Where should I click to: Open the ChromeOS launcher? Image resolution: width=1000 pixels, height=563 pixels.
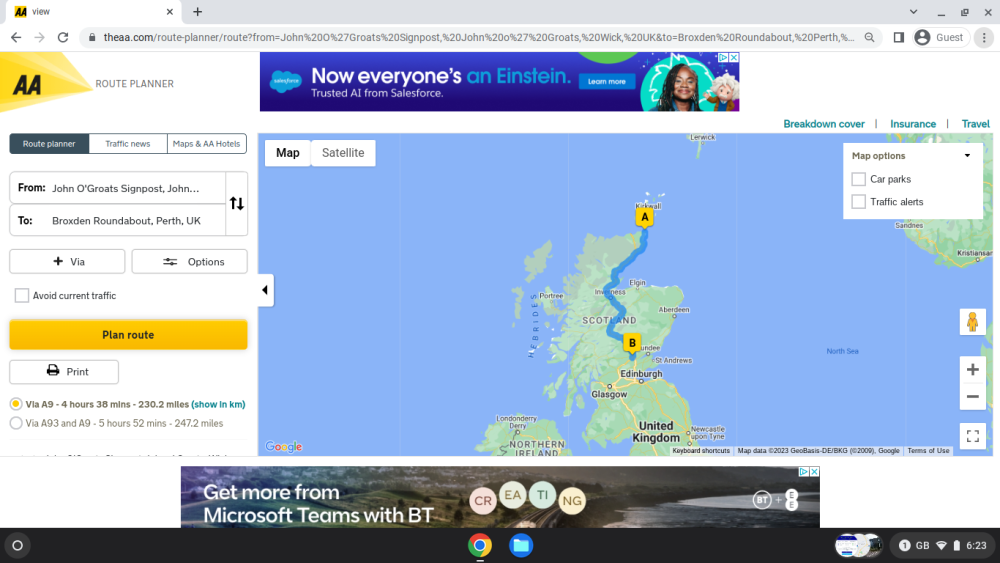click(x=17, y=545)
